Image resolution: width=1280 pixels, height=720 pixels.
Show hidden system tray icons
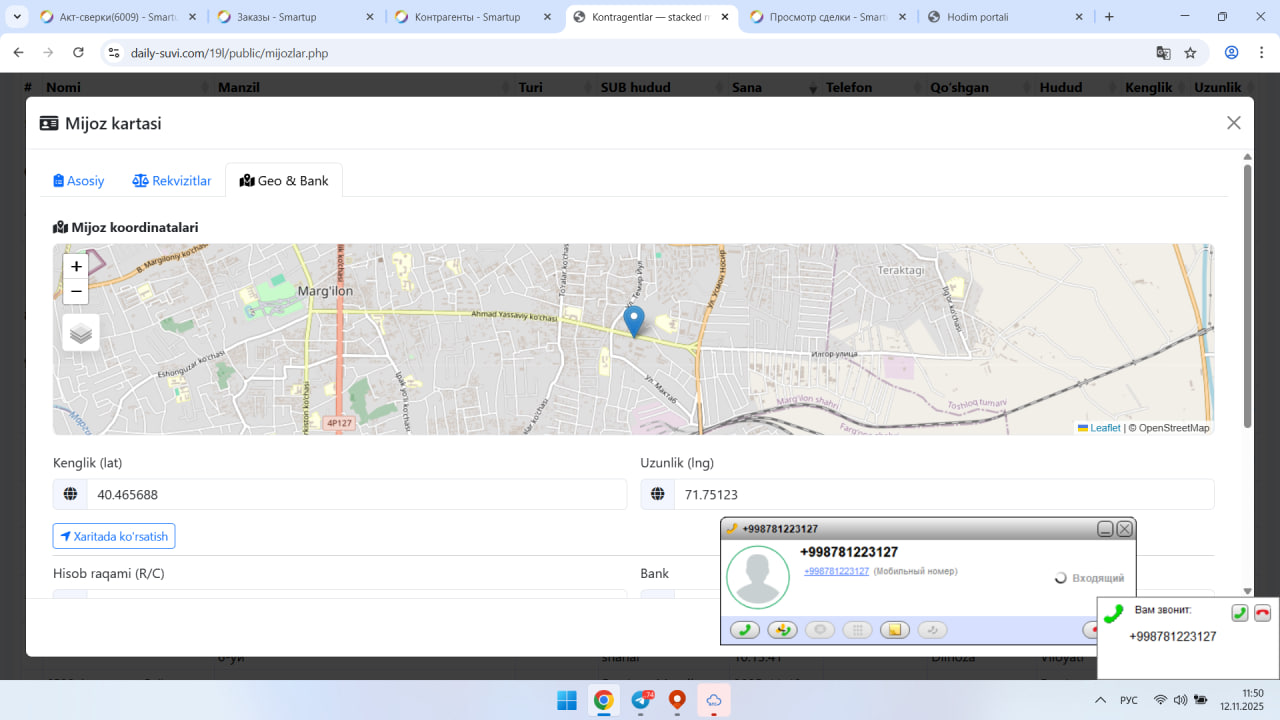pos(1100,700)
